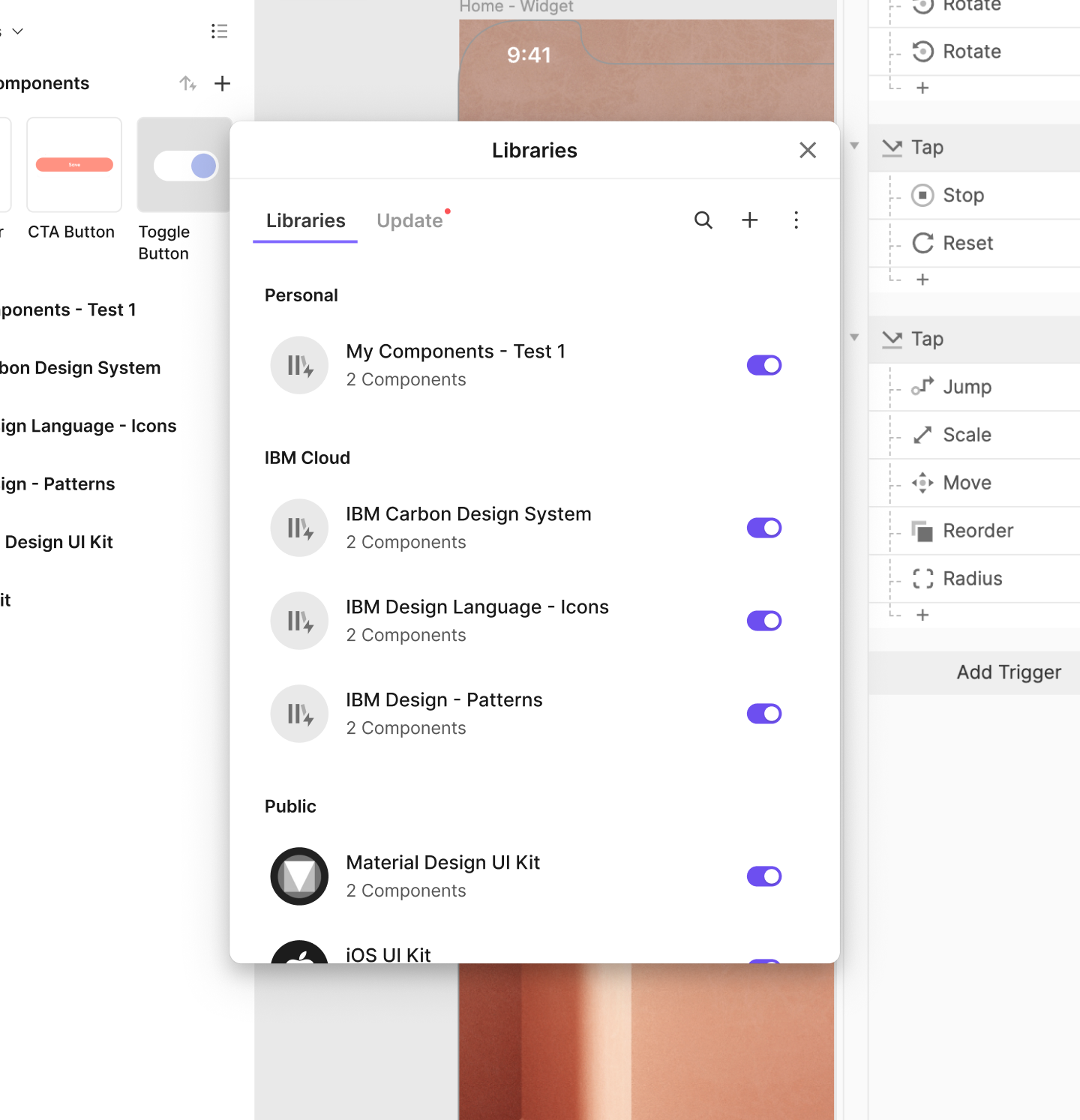Open the dropdown chevron at sidebar top
This screenshot has height=1120, width=1080.
(x=18, y=31)
